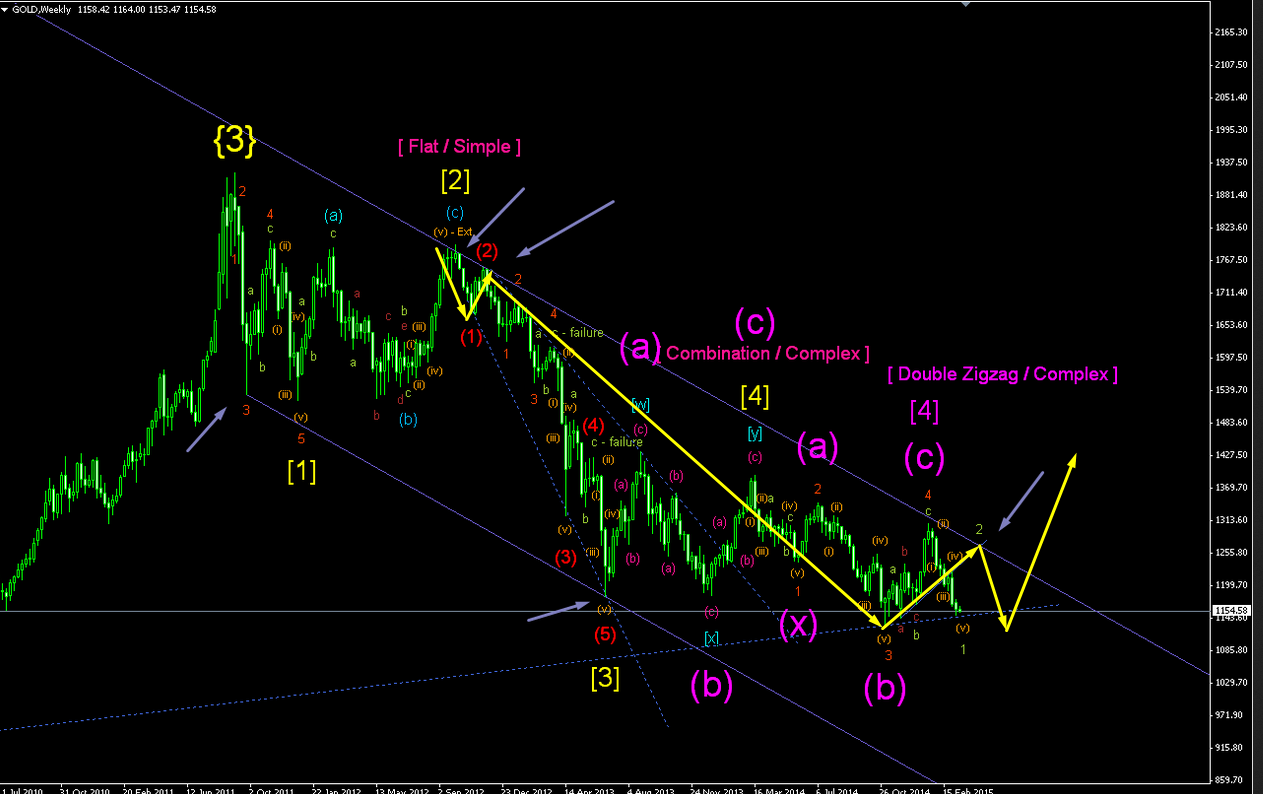Select the yellow {3} wave label
This screenshot has width=1263, height=794.
point(234,141)
